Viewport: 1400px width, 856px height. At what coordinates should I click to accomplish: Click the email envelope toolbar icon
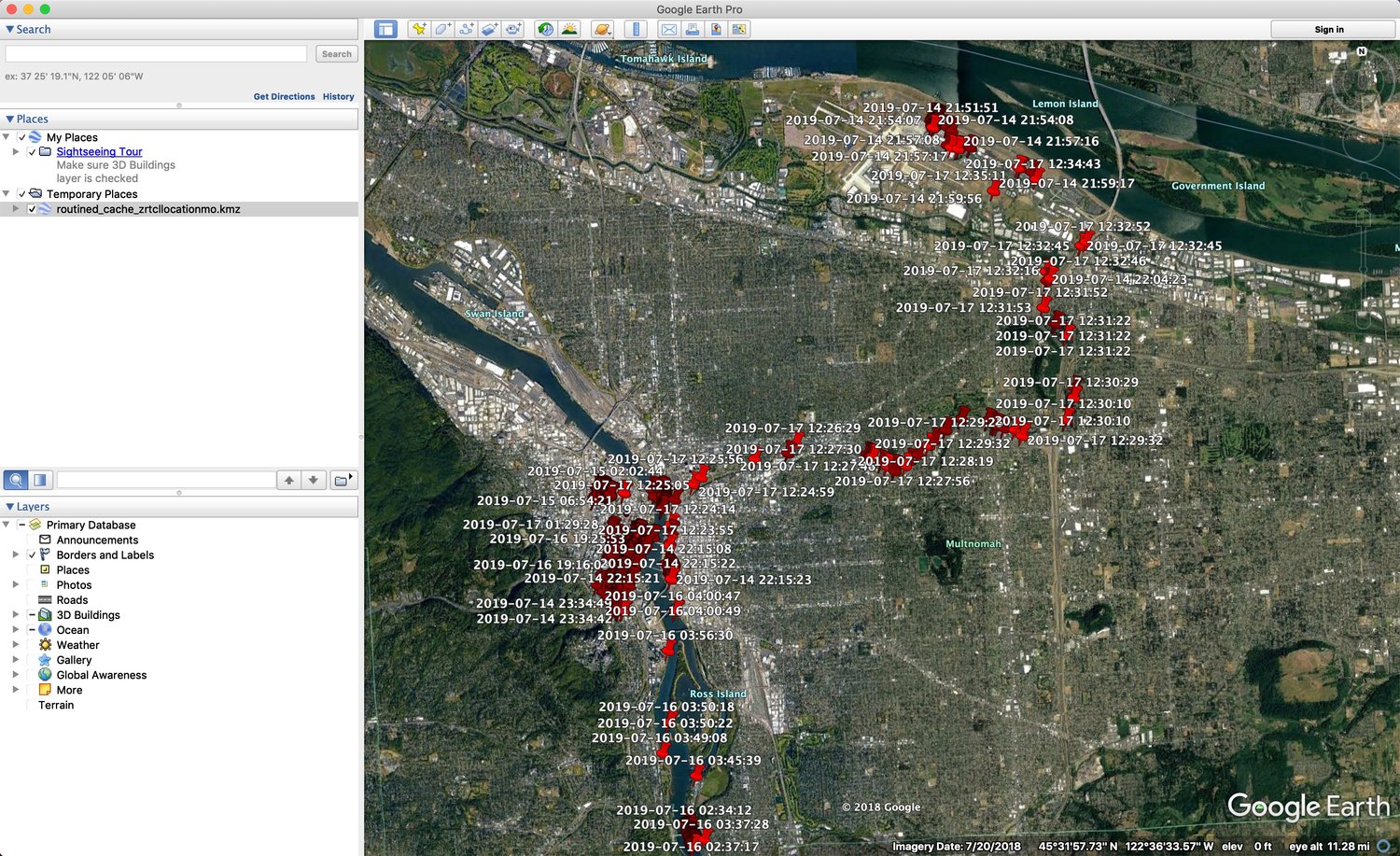pos(669,29)
